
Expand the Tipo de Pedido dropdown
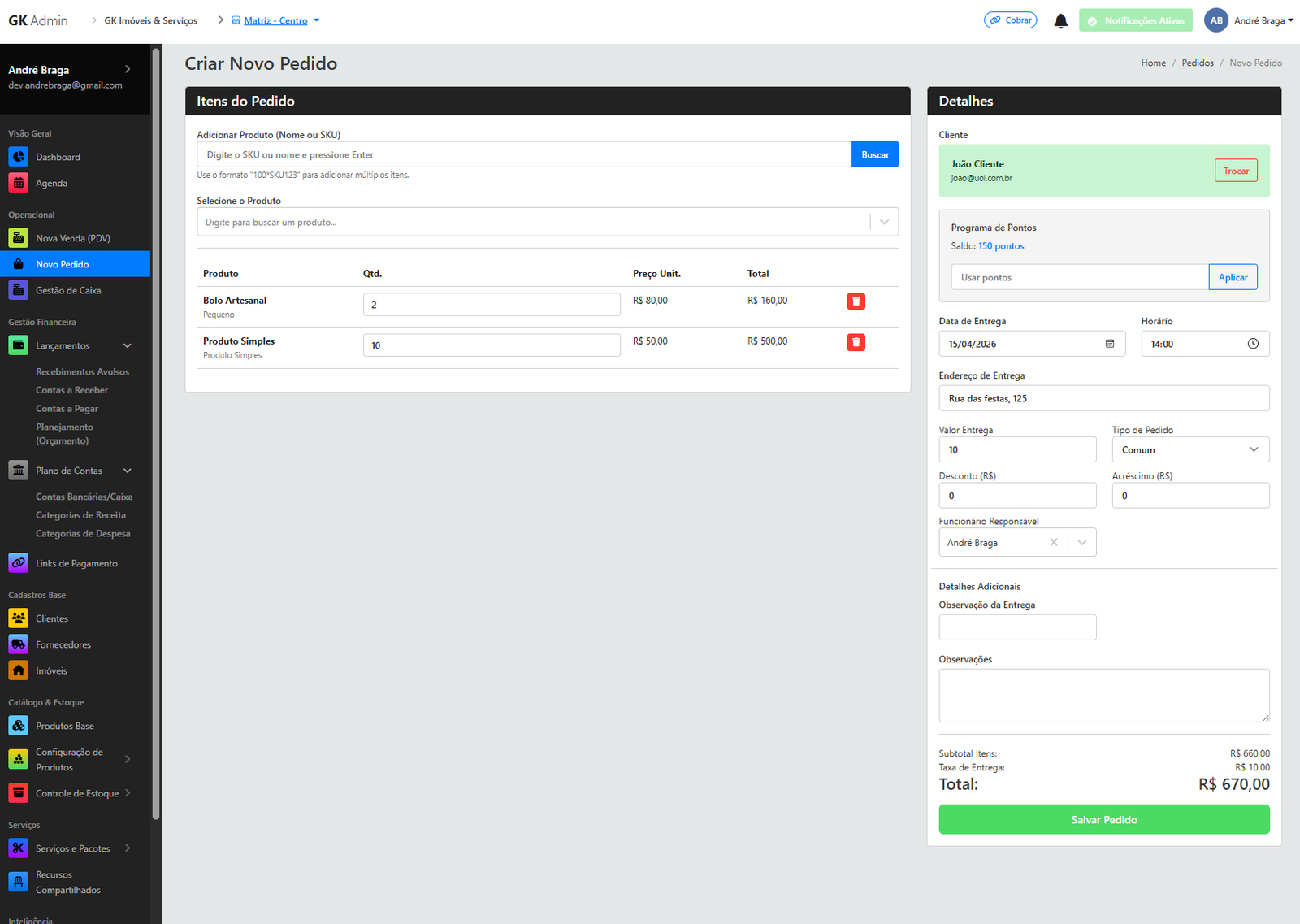click(x=1189, y=449)
